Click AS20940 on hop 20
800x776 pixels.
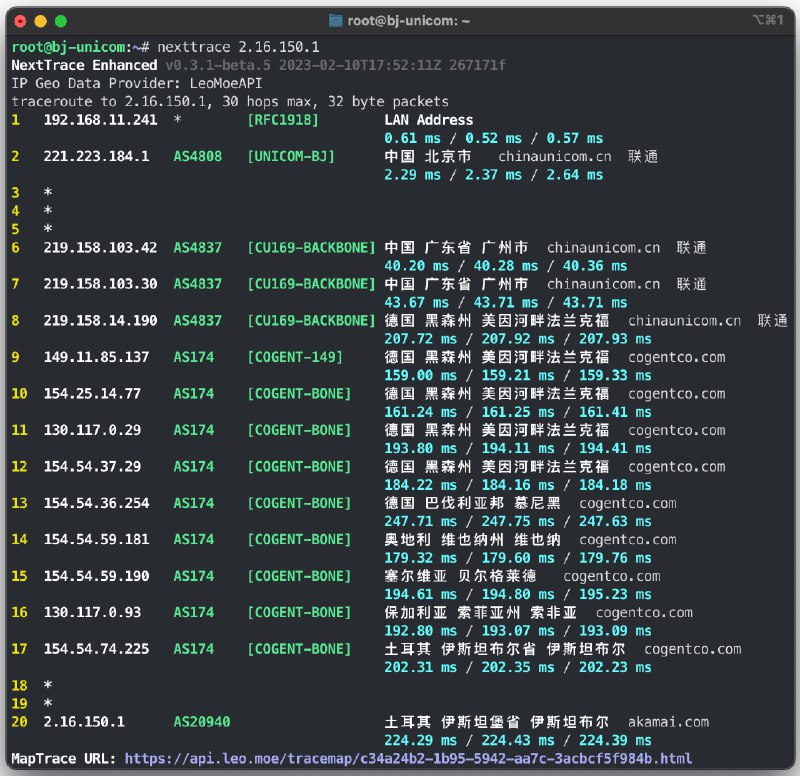tap(202, 722)
